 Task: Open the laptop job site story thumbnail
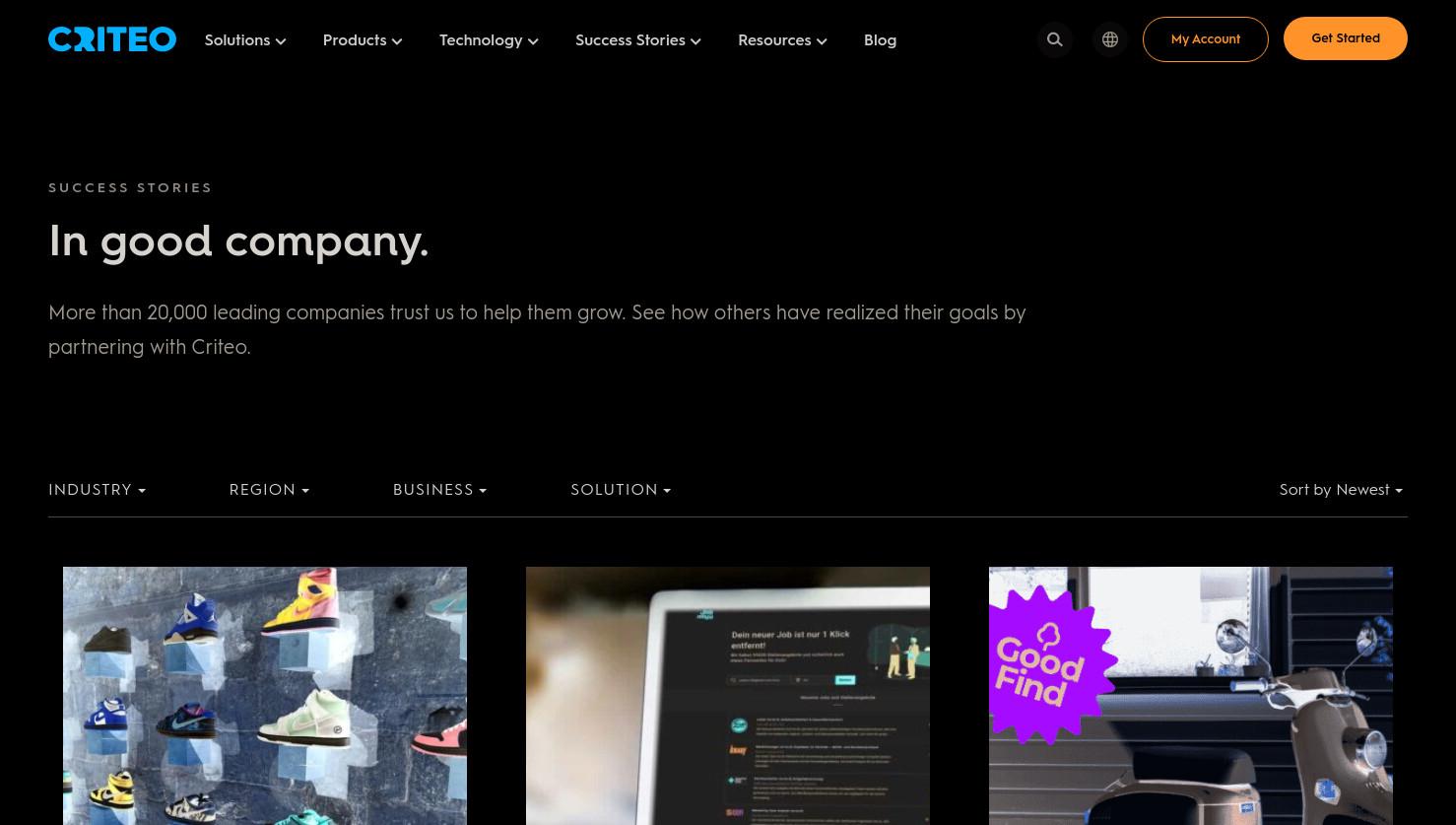click(728, 696)
